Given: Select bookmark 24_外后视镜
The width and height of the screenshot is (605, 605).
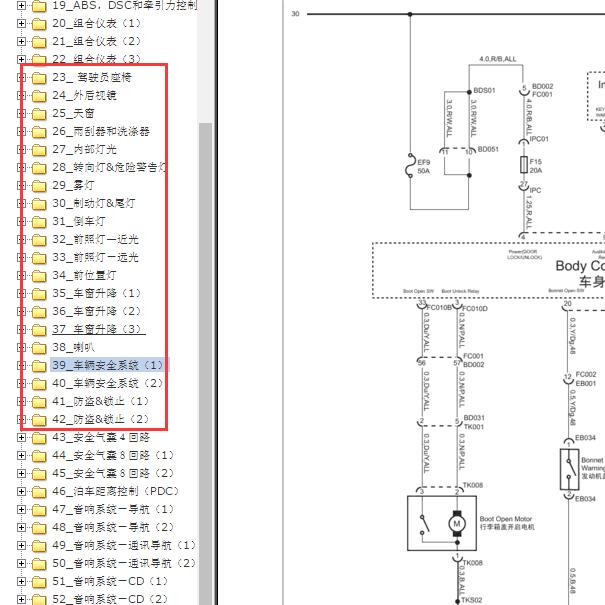Looking at the screenshot, I should (x=84, y=95).
